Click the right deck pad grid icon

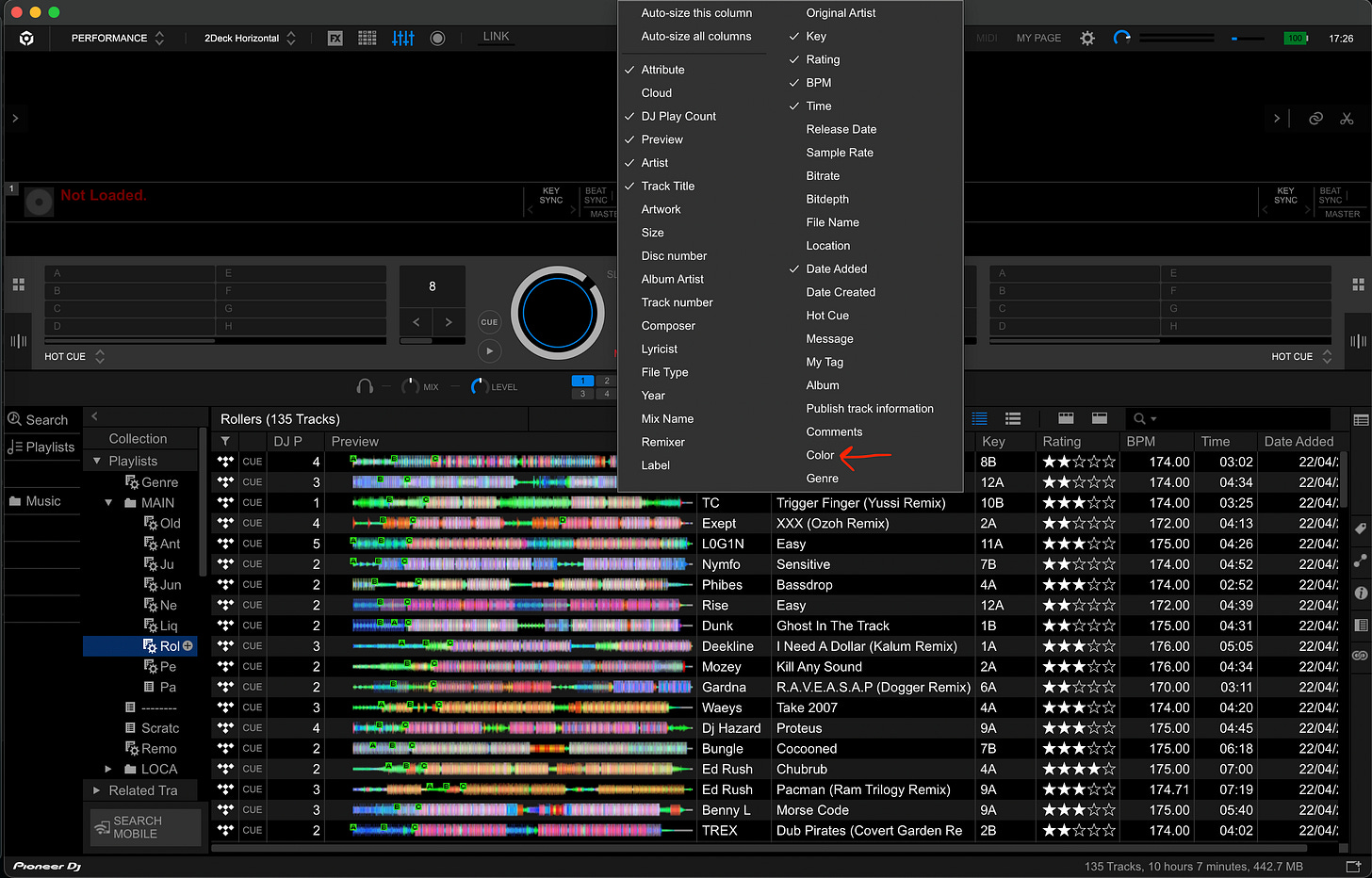1358,284
